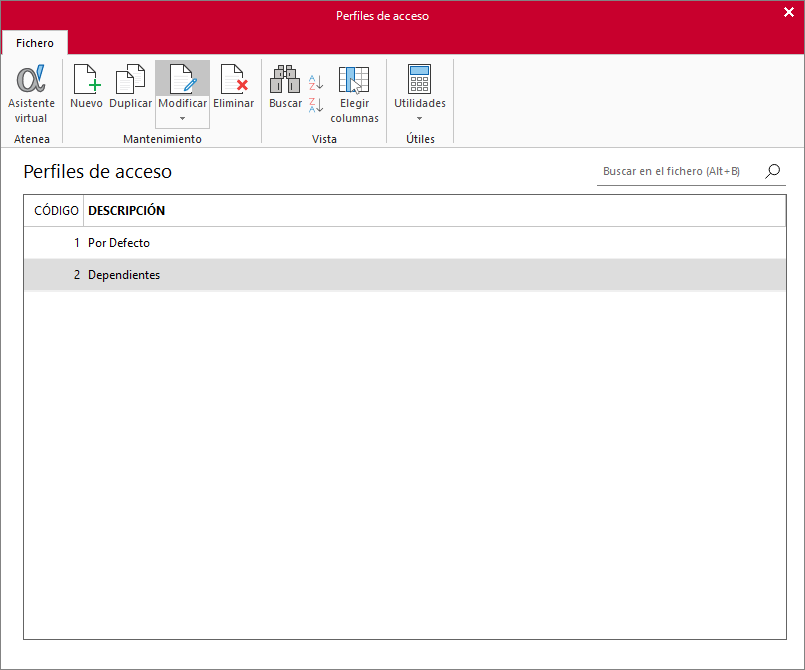This screenshot has height=670, width=805.
Task: Create a new profile with Nuevo
Action: pyautogui.click(x=86, y=86)
